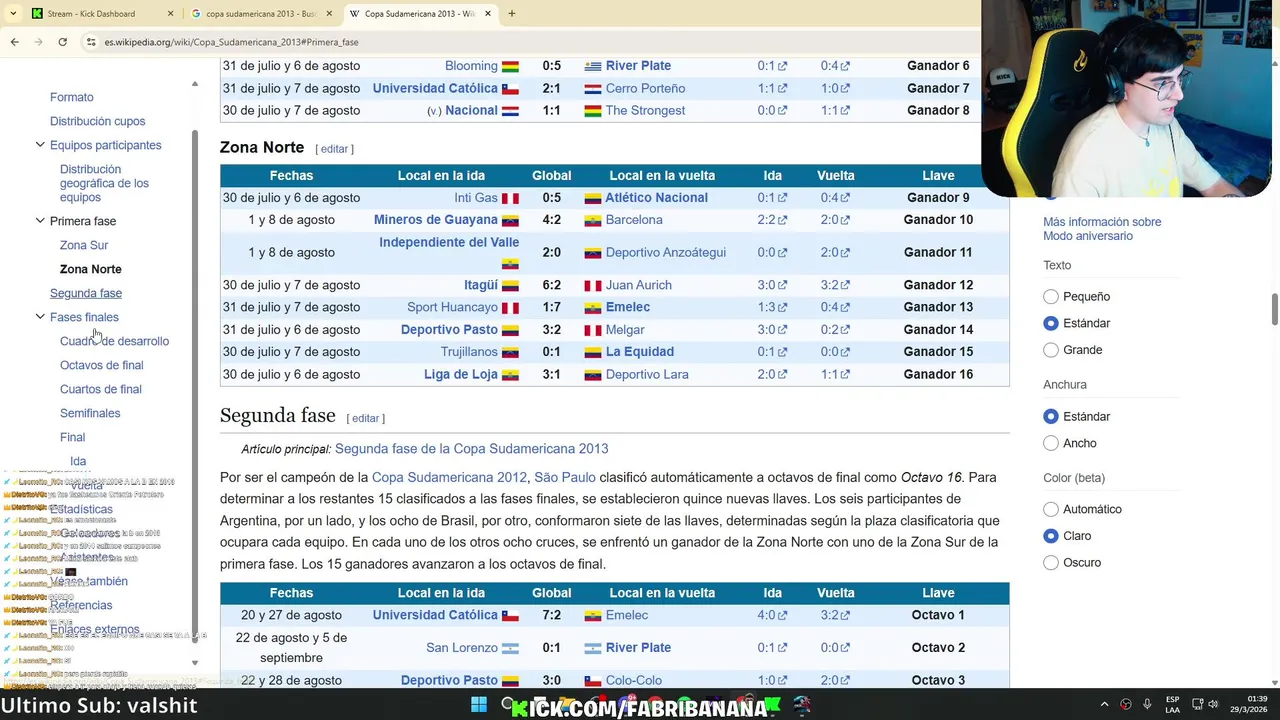
Task: Close the Stream - Kick Dashboard tab
Action: [170, 14]
